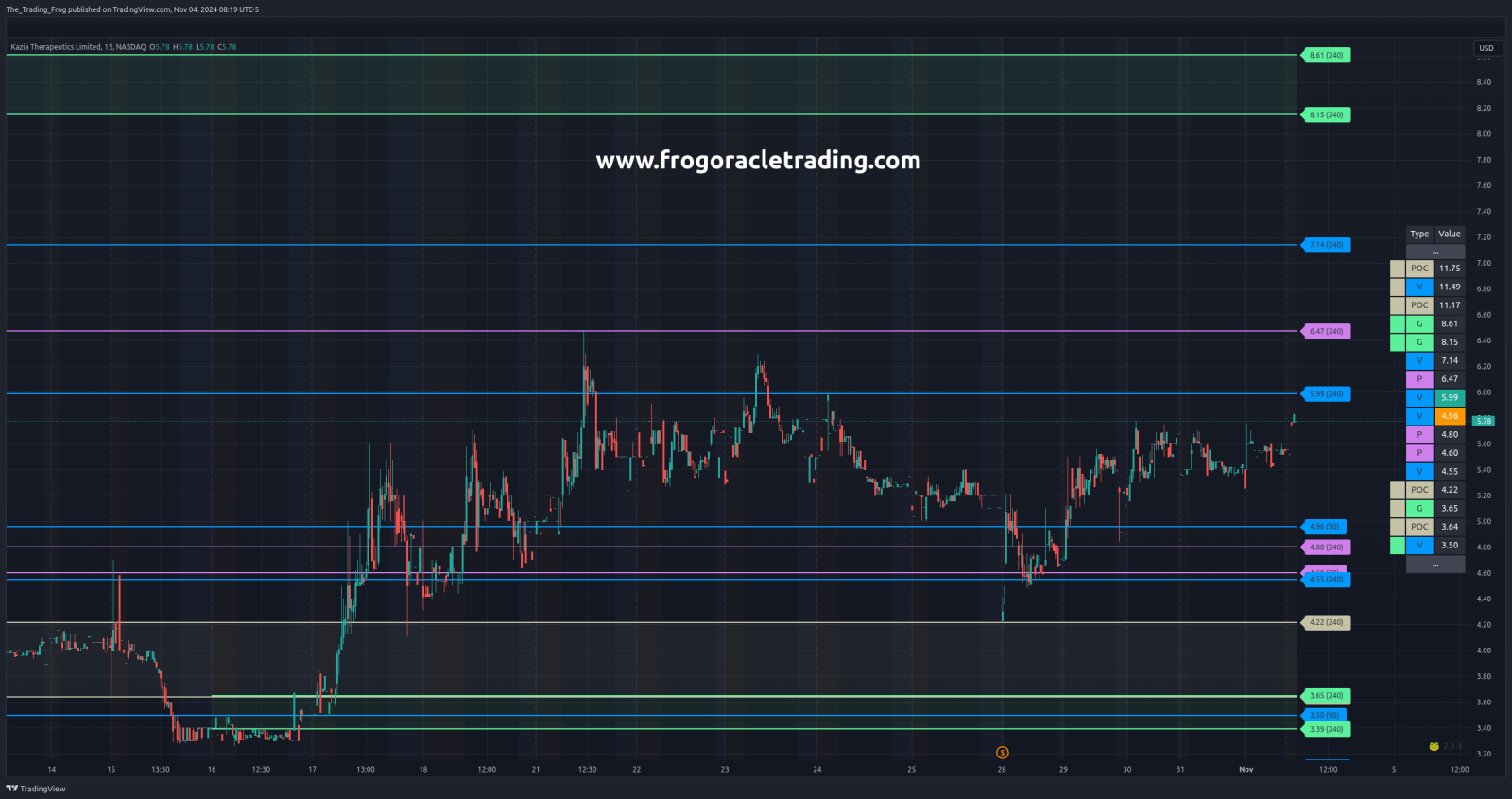Click the version number 2.1.4
The image size is (1512, 799).
pos(1452,746)
